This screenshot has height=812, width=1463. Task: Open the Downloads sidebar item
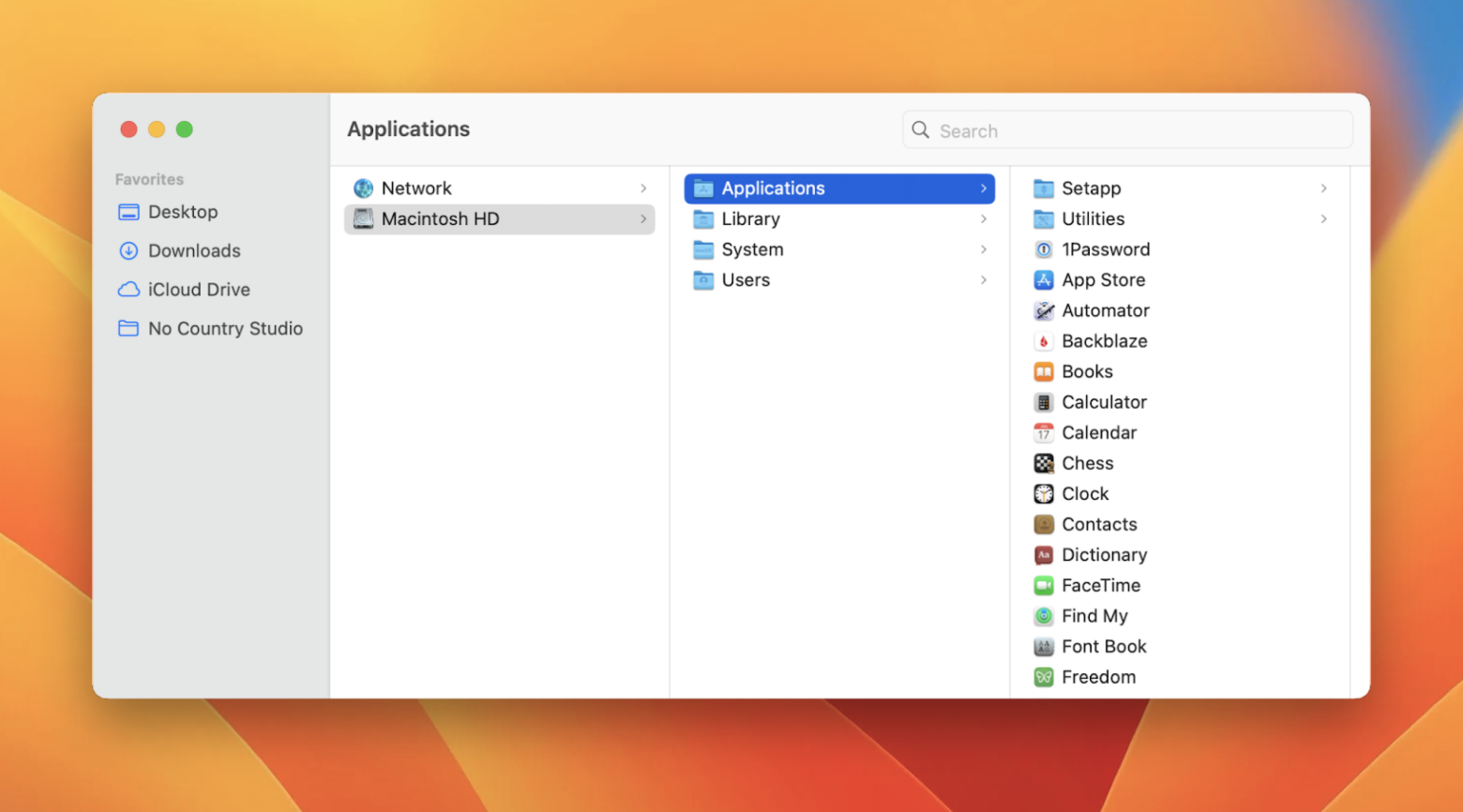point(194,250)
